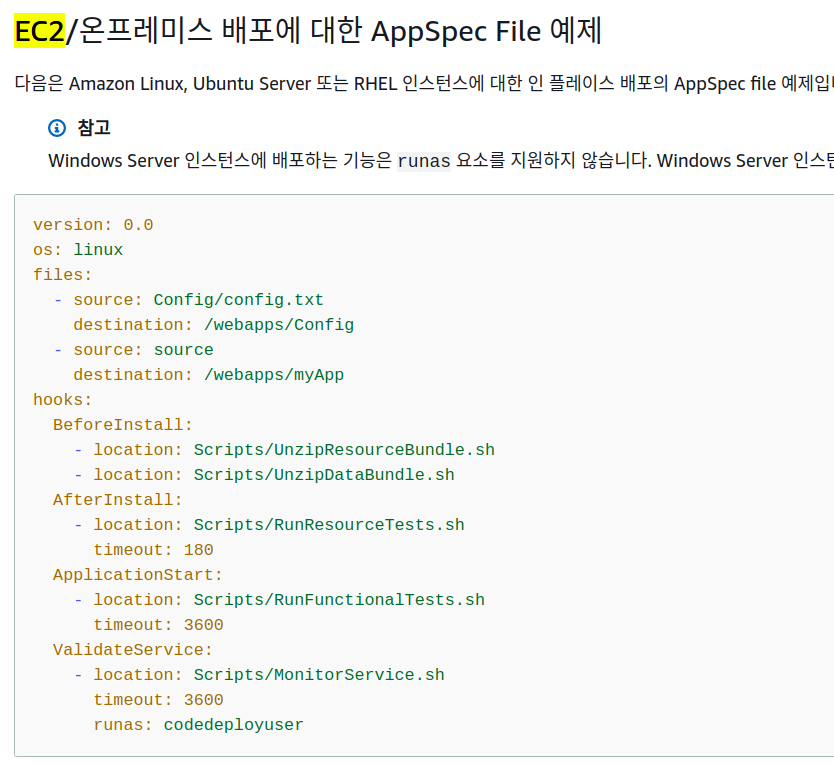Viewport: 834px width, 765px height.
Task: Click the 'timeout: 180' line
Action: [154, 550]
